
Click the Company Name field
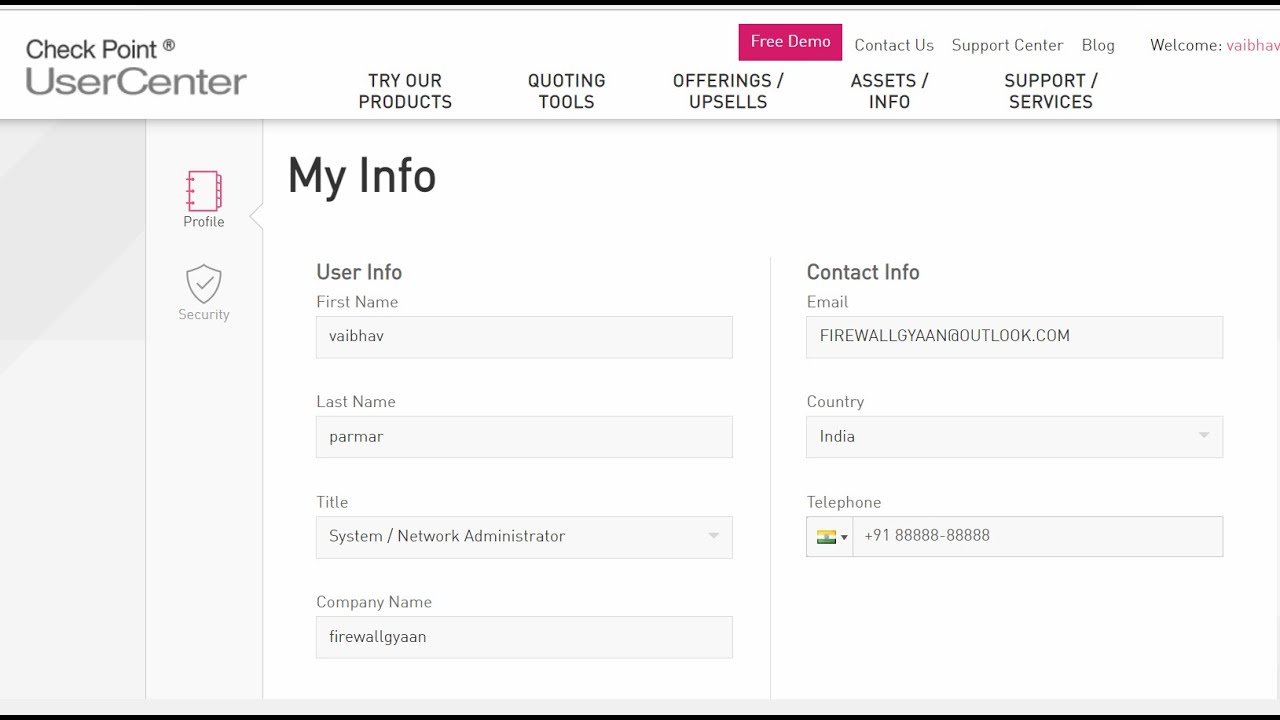click(x=524, y=637)
